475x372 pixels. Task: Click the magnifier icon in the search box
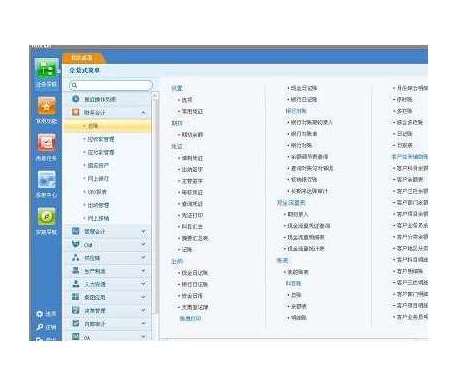tap(74, 85)
